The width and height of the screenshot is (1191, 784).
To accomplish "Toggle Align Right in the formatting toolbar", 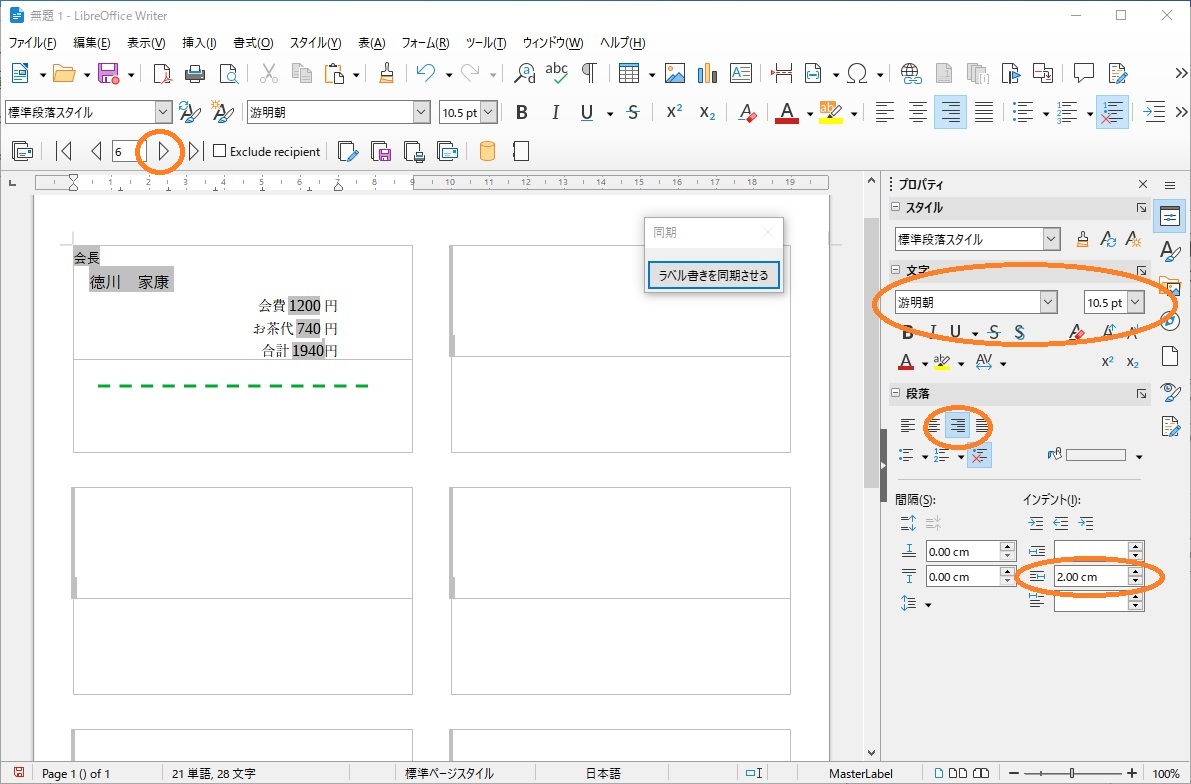I will [951, 112].
